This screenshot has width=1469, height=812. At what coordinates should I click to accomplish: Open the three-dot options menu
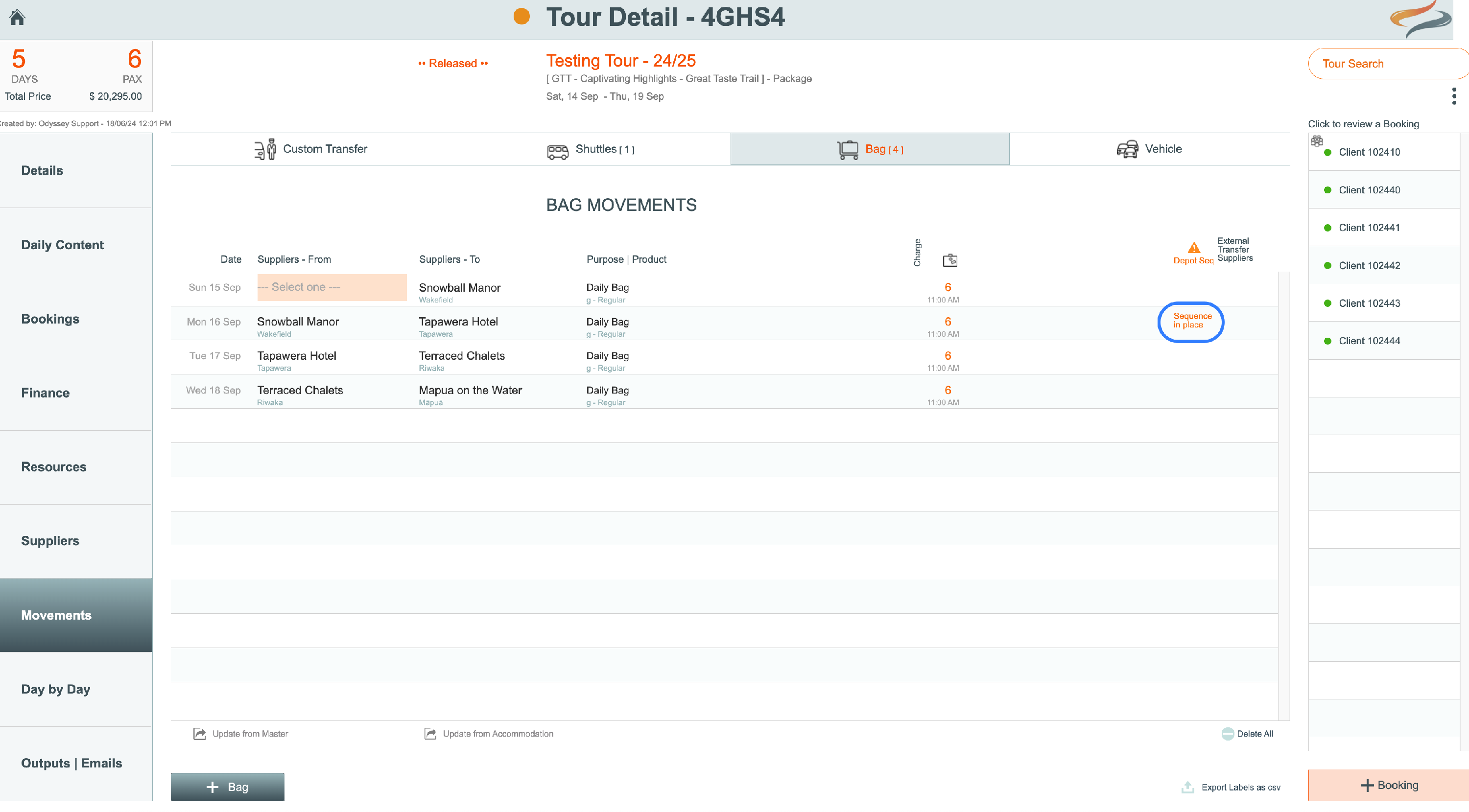1454,96
